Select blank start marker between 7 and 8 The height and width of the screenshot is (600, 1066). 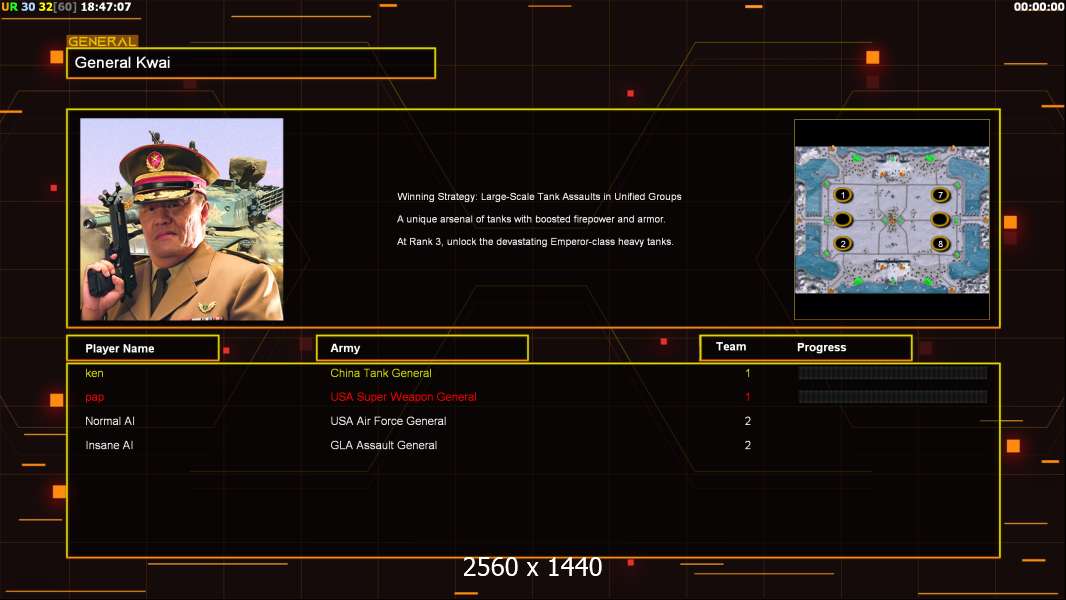(940, 220)
